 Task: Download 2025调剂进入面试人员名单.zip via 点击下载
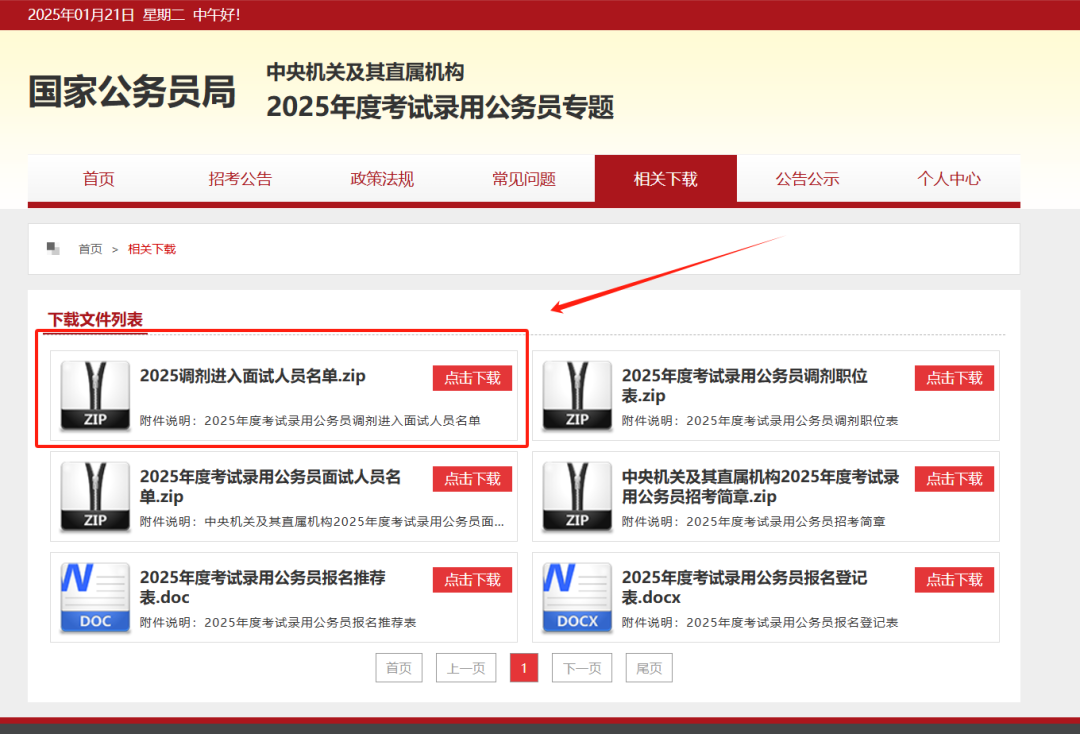pyautogui.click(x=472, y=378)
